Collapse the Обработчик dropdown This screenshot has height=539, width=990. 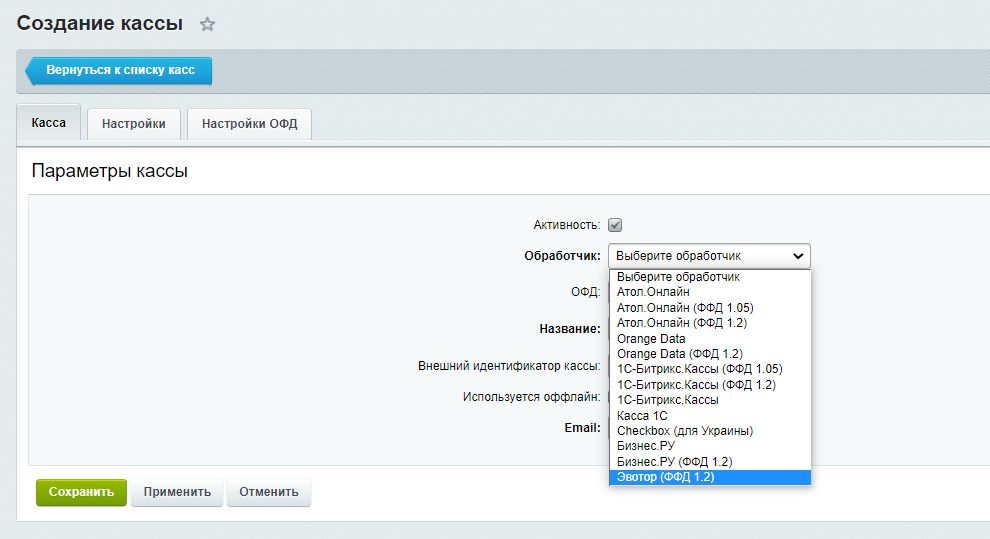708,256
